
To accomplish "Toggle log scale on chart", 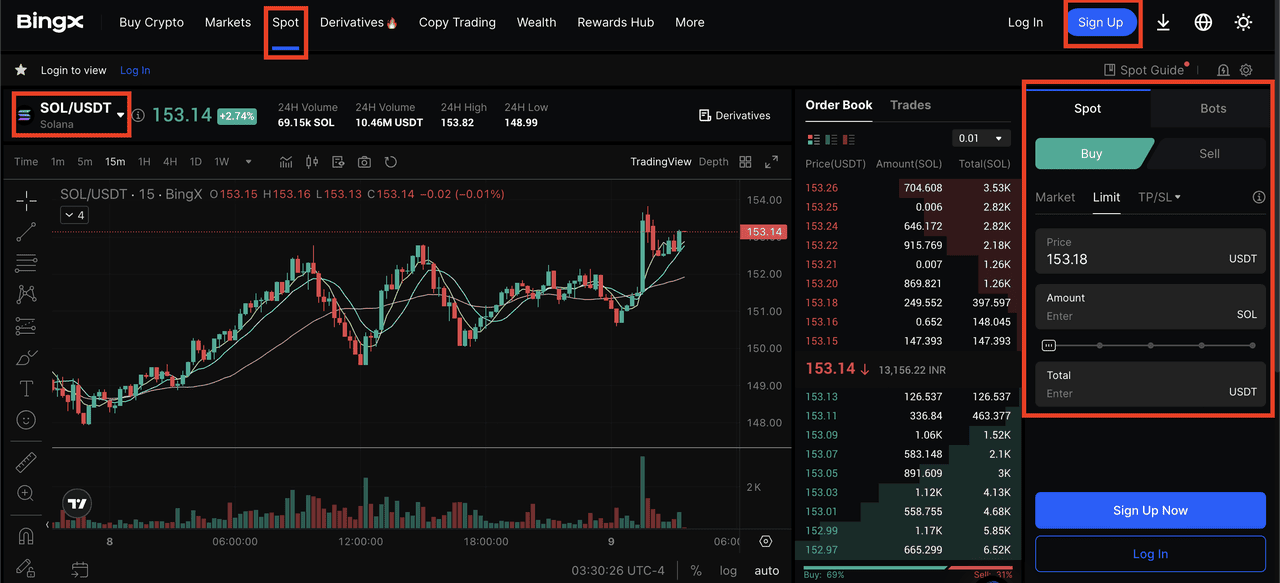I will (x=728, y=570).
